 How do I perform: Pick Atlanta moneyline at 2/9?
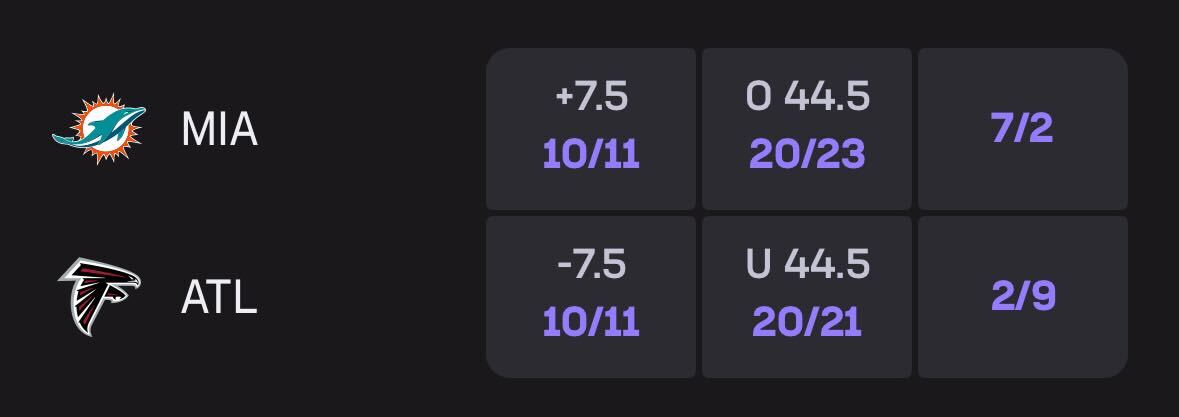(x=1022, y=297)
